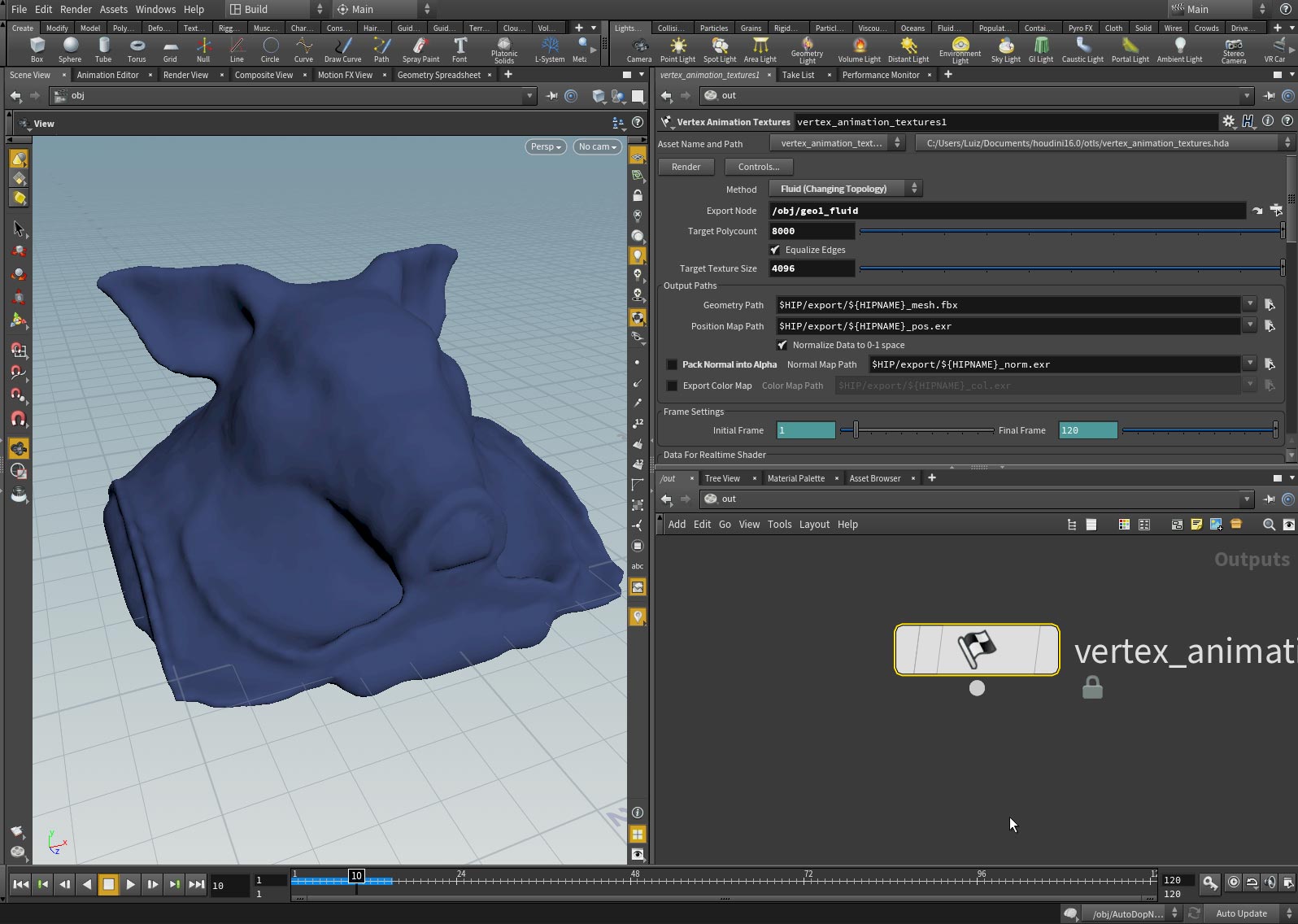Click the Camera shelf icon

639,50
